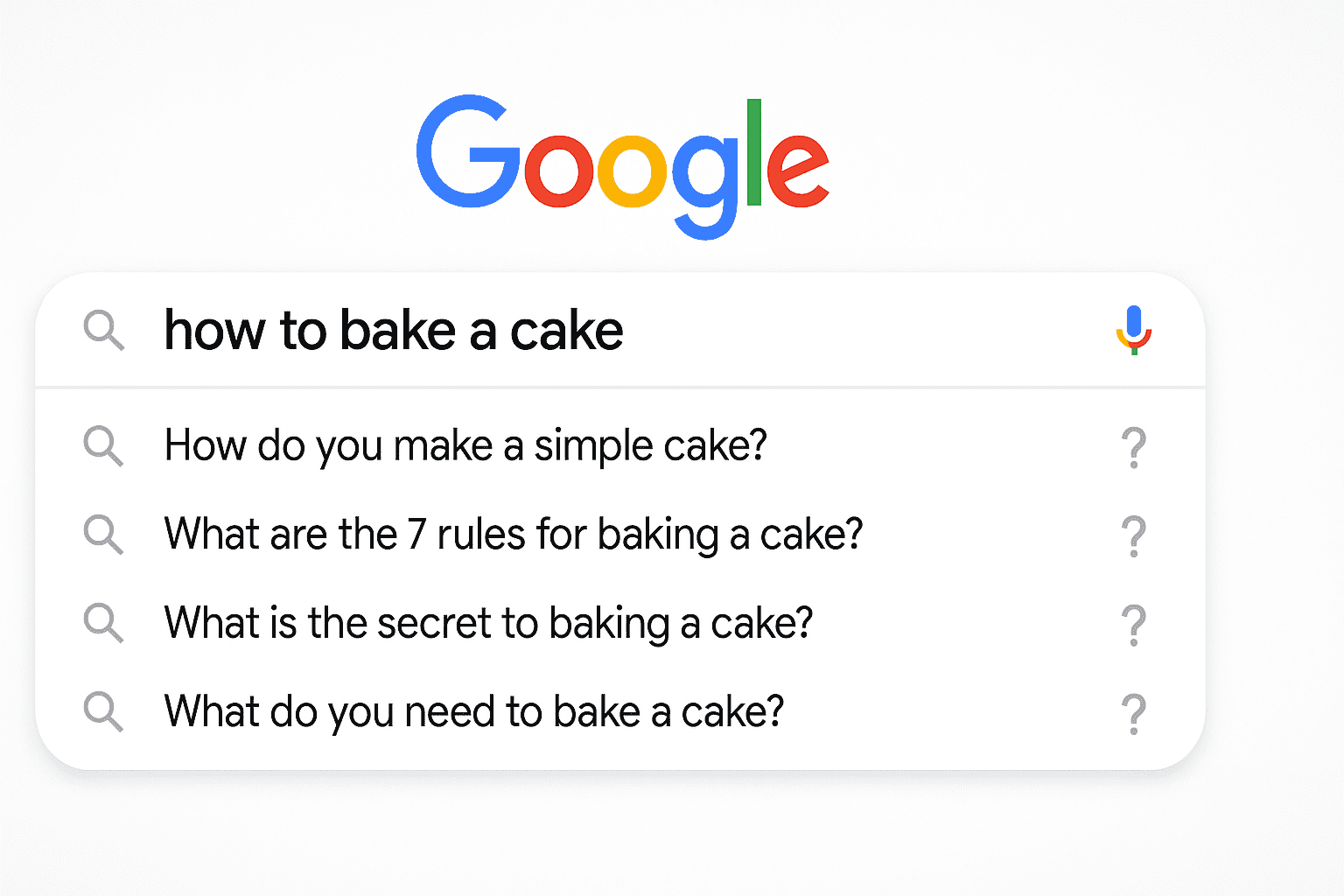Screen dimensions: 1344x896
Task: Click question mark next to 'secret to baking a cake'
Action: 1134,625
